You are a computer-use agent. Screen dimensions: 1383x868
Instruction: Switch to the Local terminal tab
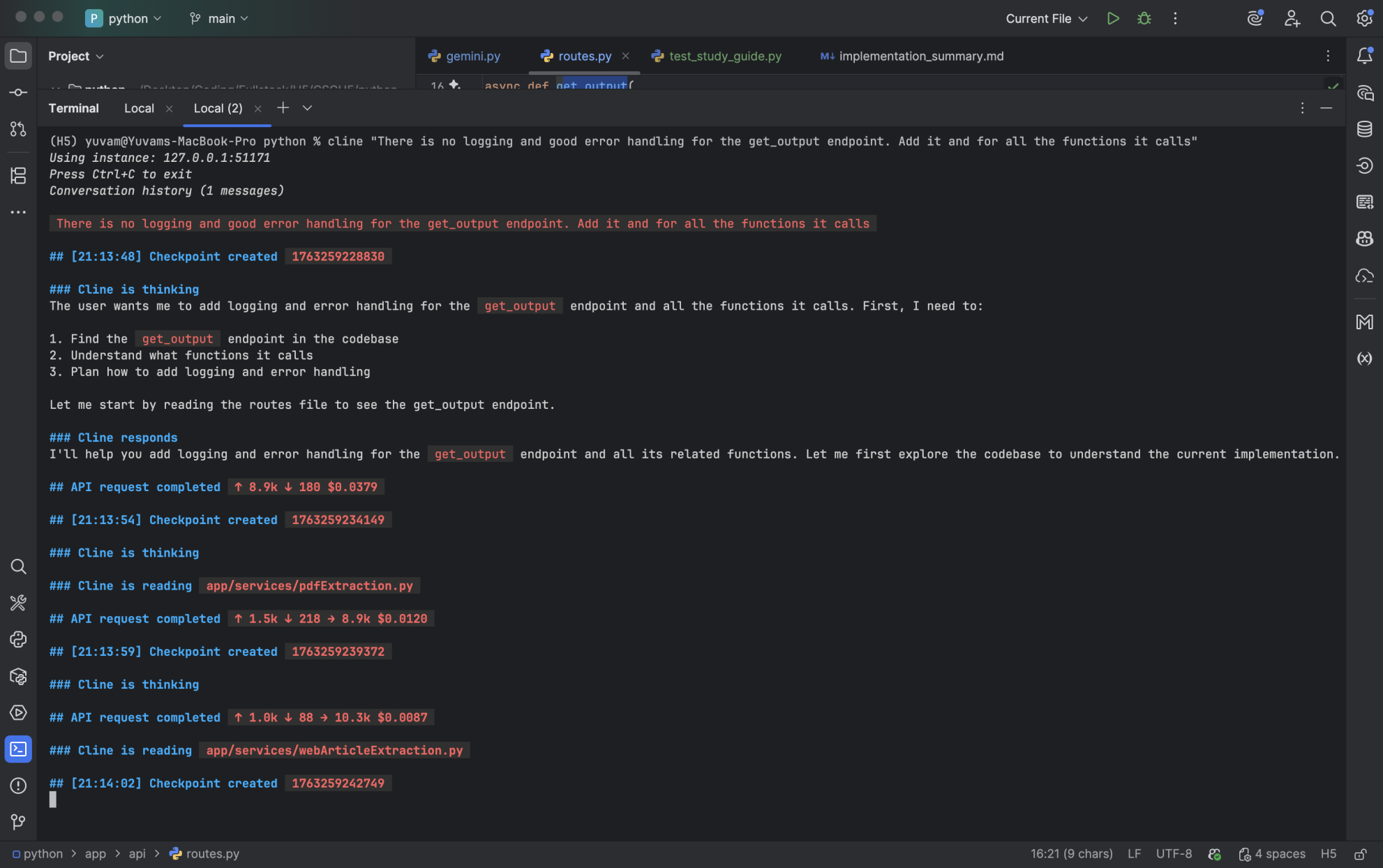139,108
